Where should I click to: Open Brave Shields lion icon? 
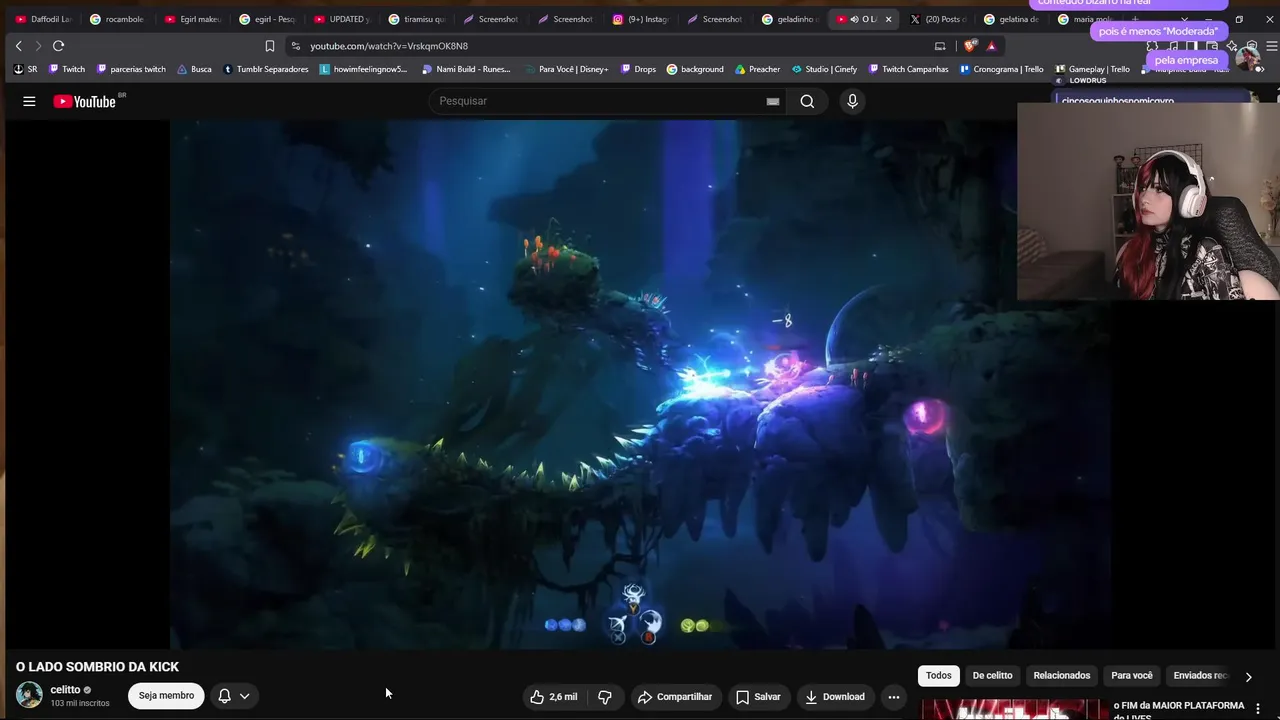[x=969, y=46]
